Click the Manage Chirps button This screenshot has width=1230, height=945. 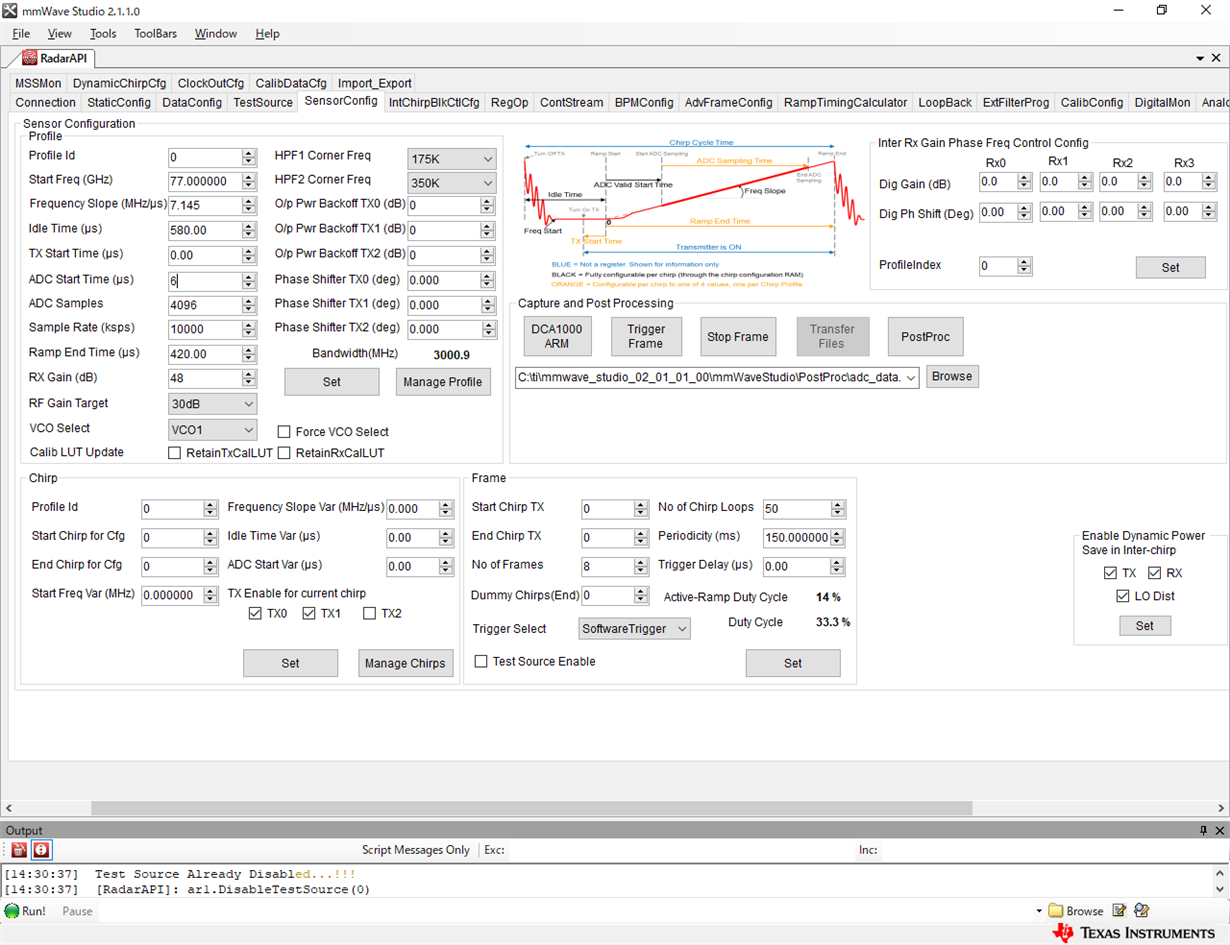click(405, 663)
